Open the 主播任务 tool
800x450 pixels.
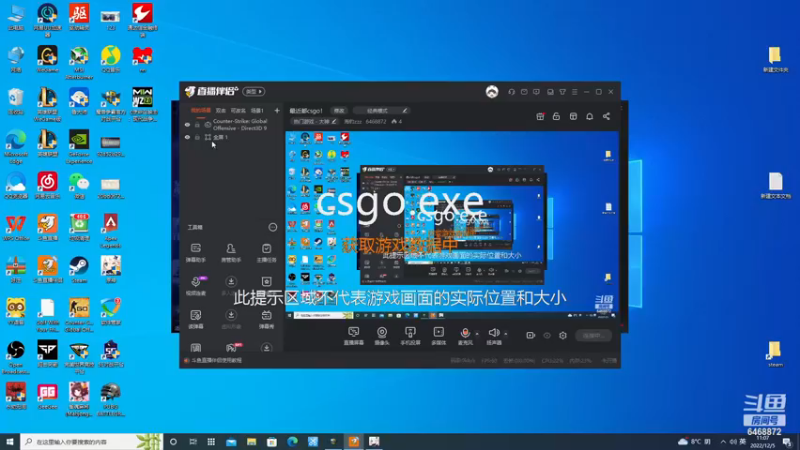(x=266, y=253)
